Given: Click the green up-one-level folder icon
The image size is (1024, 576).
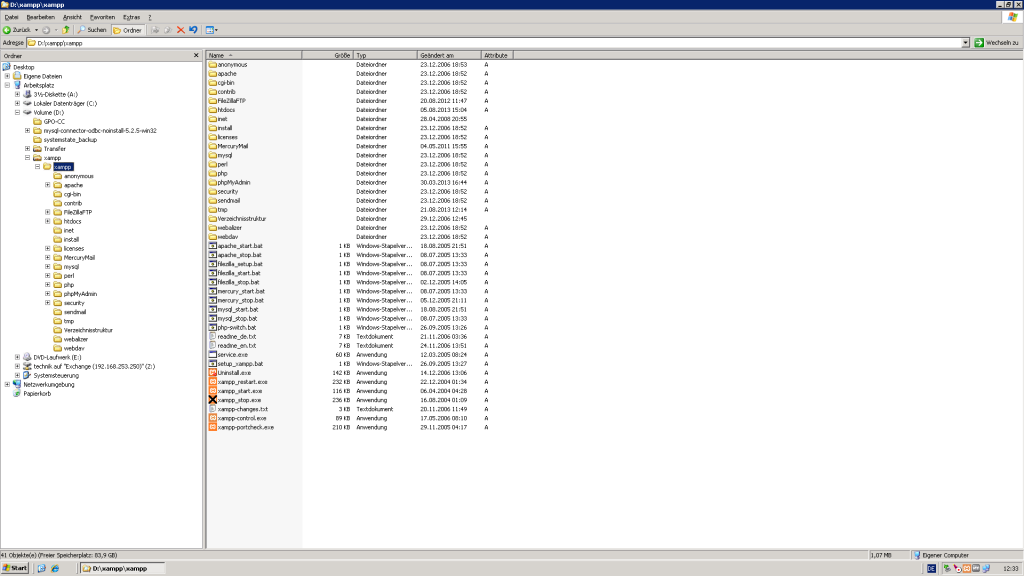Looking at the screenshot, I should click(66, 30).
